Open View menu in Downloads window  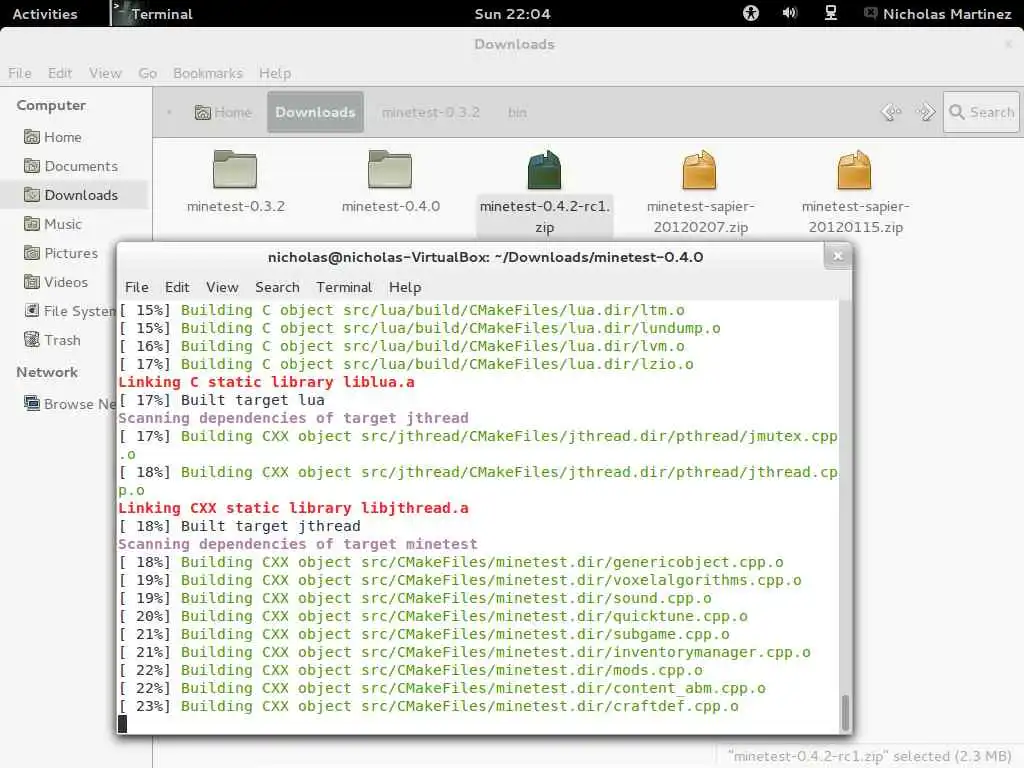pyautogui.click(x=105, y=73)
